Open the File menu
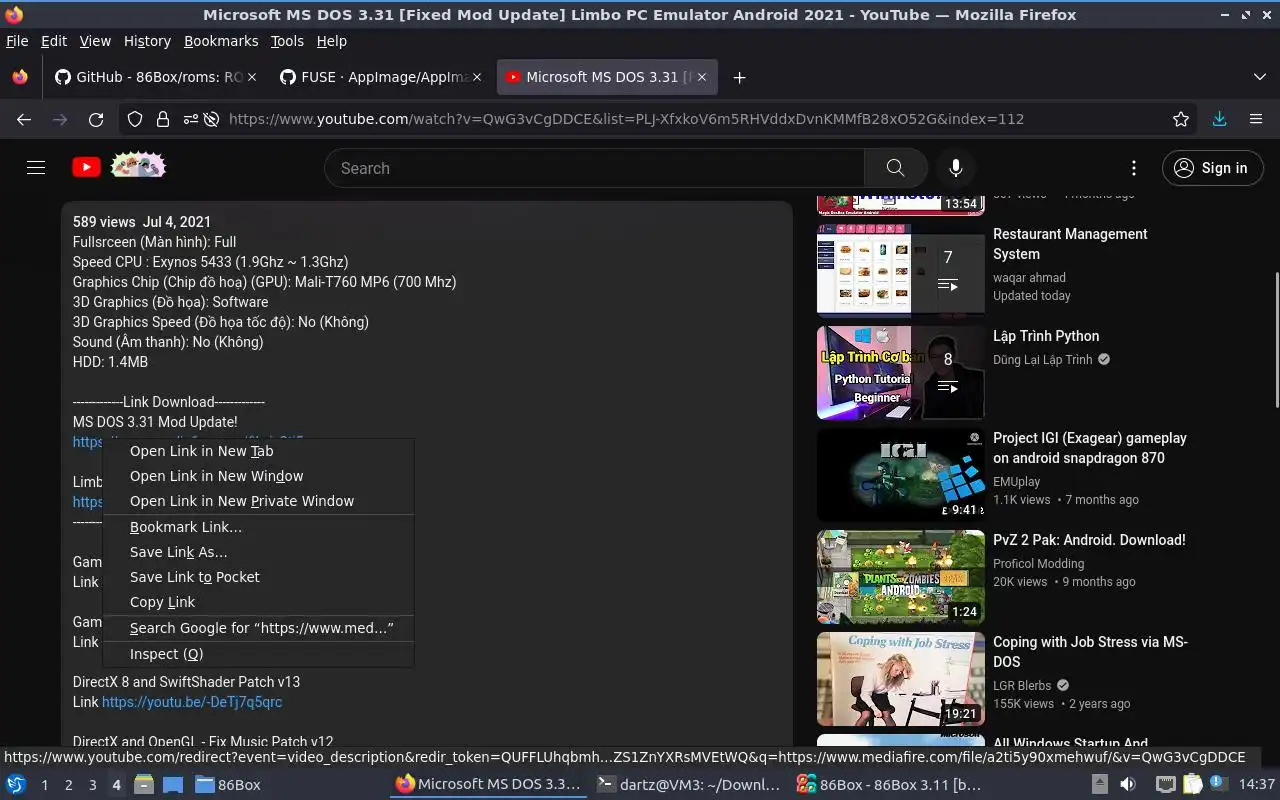Viewport: 1280px width, 800px height. (x=17, y=41)
